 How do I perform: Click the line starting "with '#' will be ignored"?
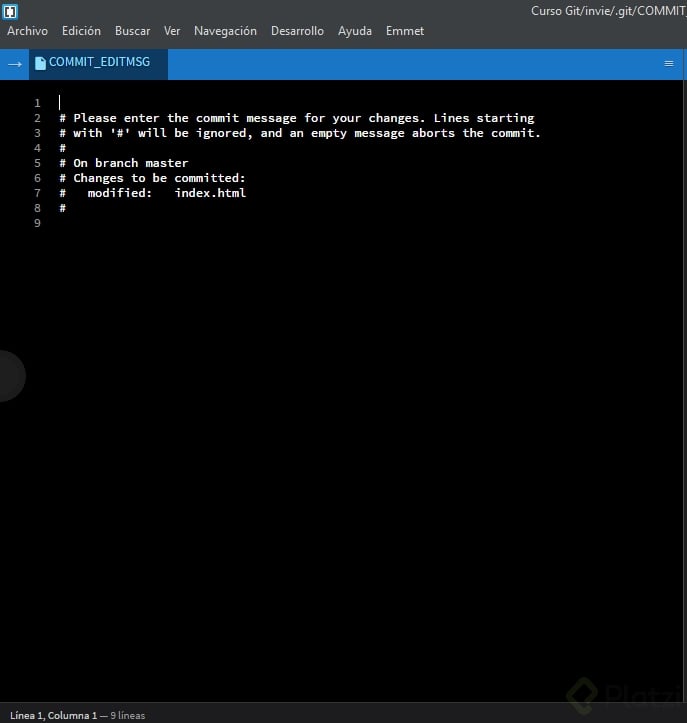(300, 133)
